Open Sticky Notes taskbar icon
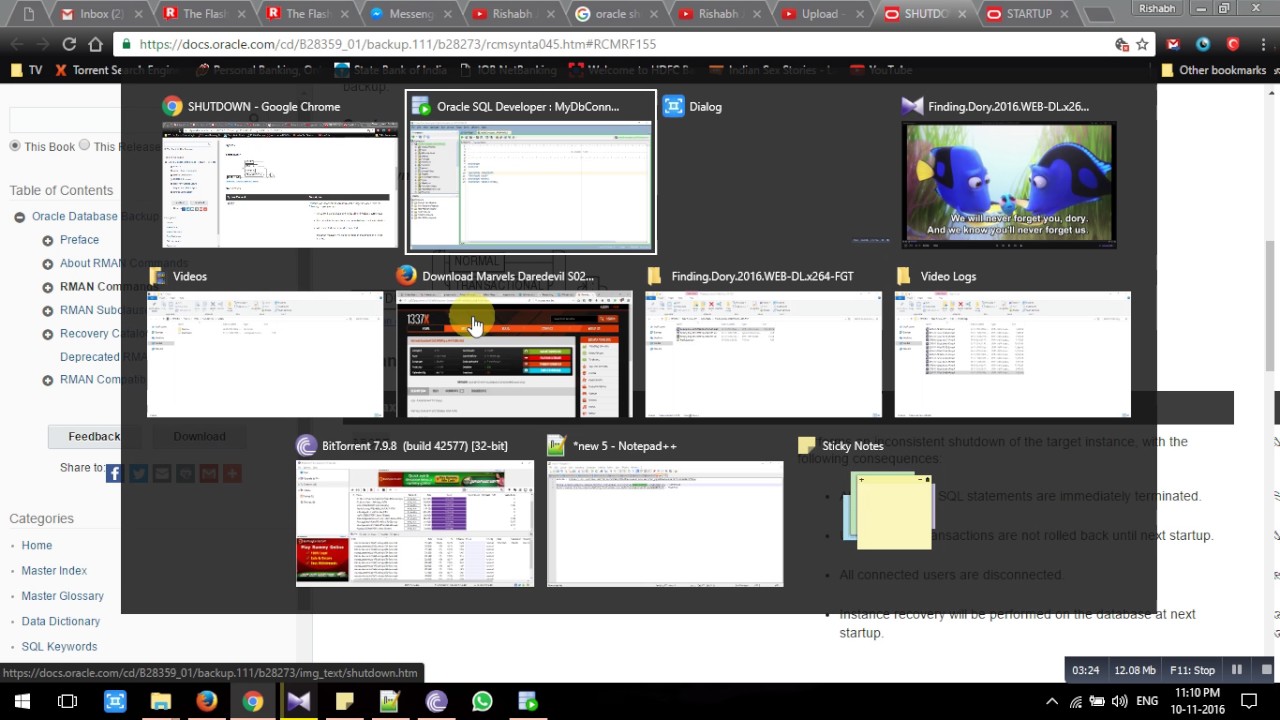Image resolution: width=1280 pixels, height=720 pixels. coord(344,701)
